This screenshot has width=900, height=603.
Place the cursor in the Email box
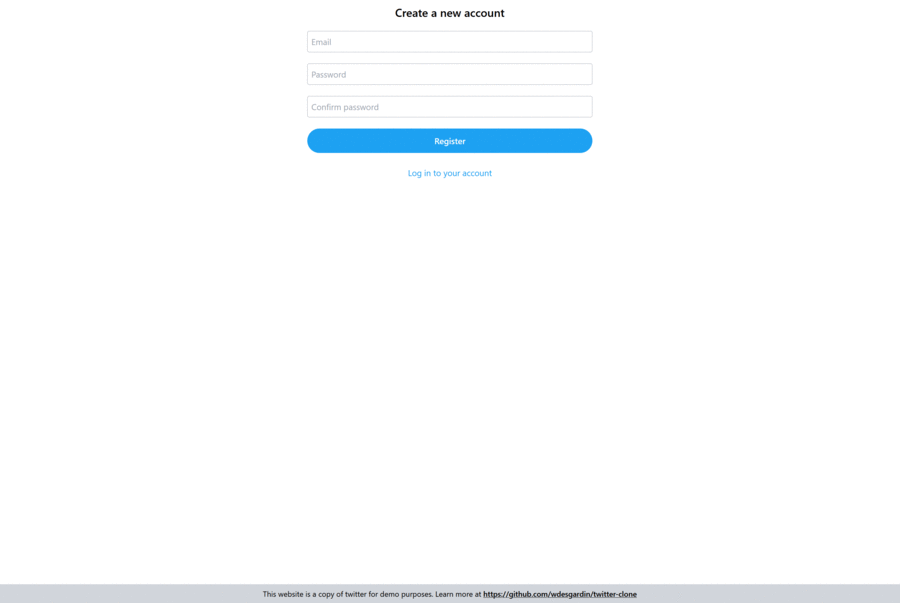coord(449,42)
